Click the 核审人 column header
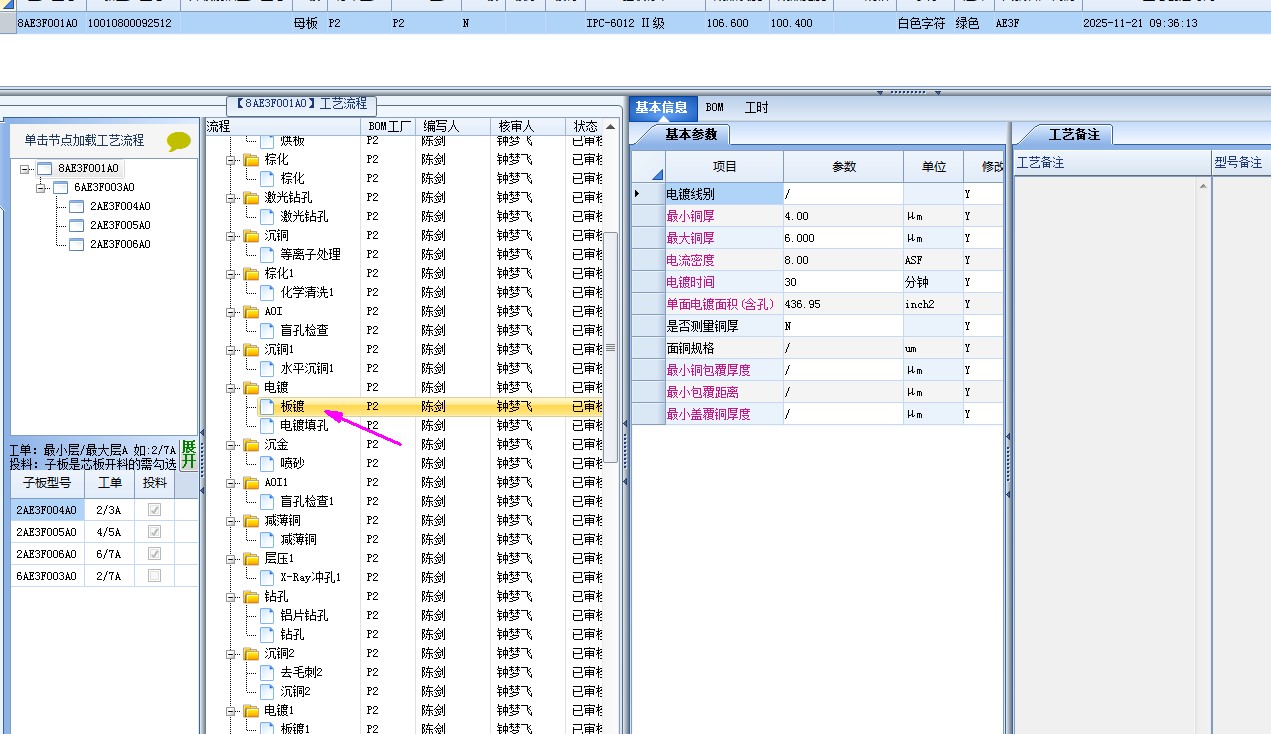Viewport: 1271px width, 734px height. 527,126
